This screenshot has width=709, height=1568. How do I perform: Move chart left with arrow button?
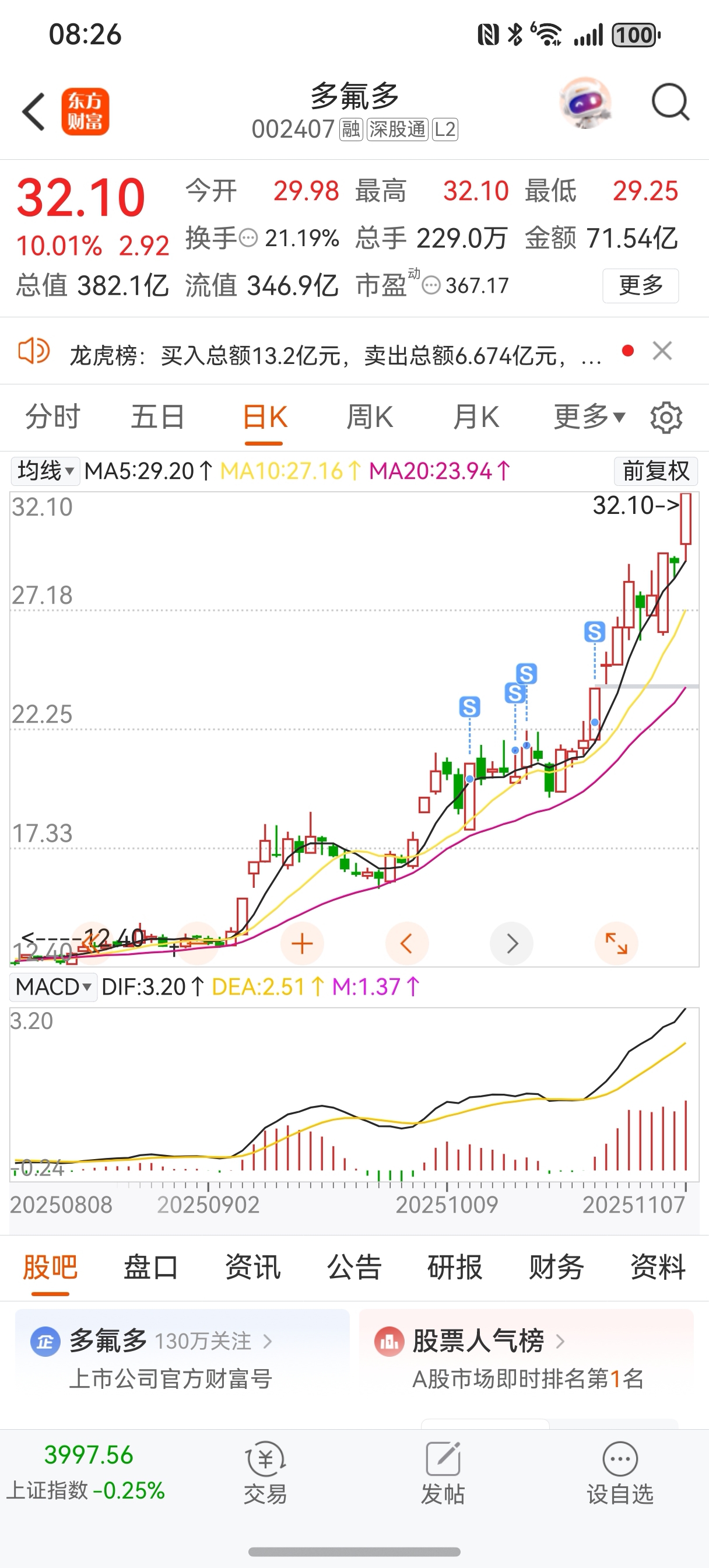[x=406, y=943]
